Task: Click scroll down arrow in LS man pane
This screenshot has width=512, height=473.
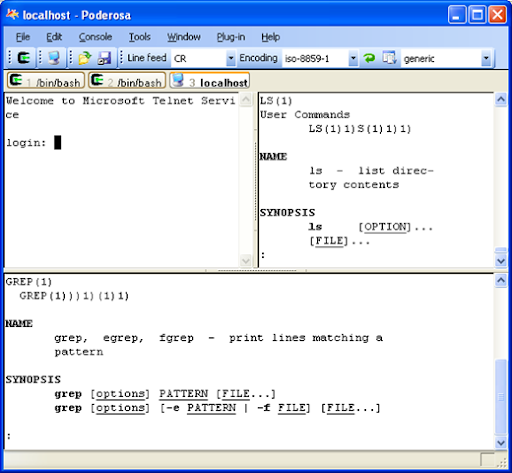Action: pyautogui.click(x=501, y=260)
